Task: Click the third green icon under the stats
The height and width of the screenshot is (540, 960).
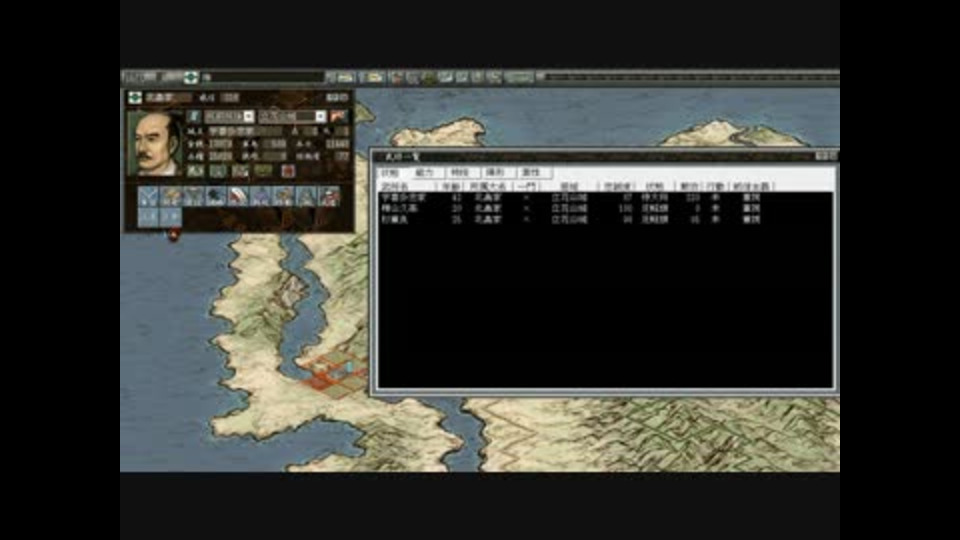Action: pyautogui.click(x=240, y=171)
